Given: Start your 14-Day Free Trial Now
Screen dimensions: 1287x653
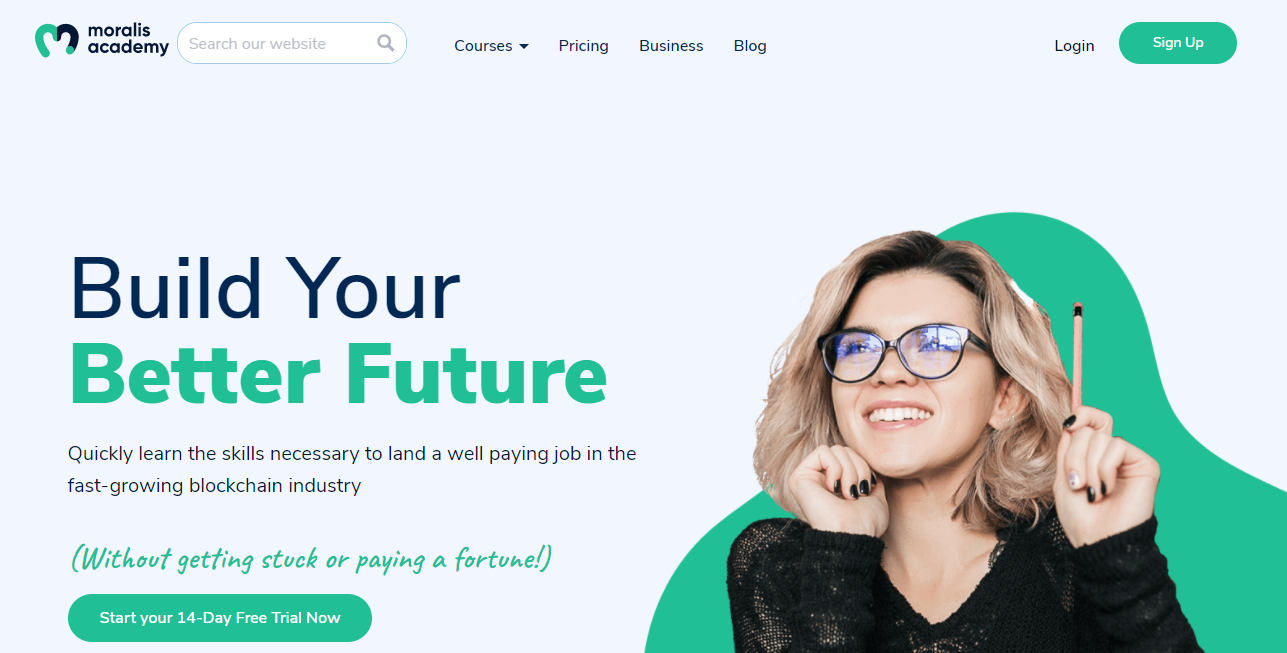Looking at the screenshot, I should tap(220, 618).
